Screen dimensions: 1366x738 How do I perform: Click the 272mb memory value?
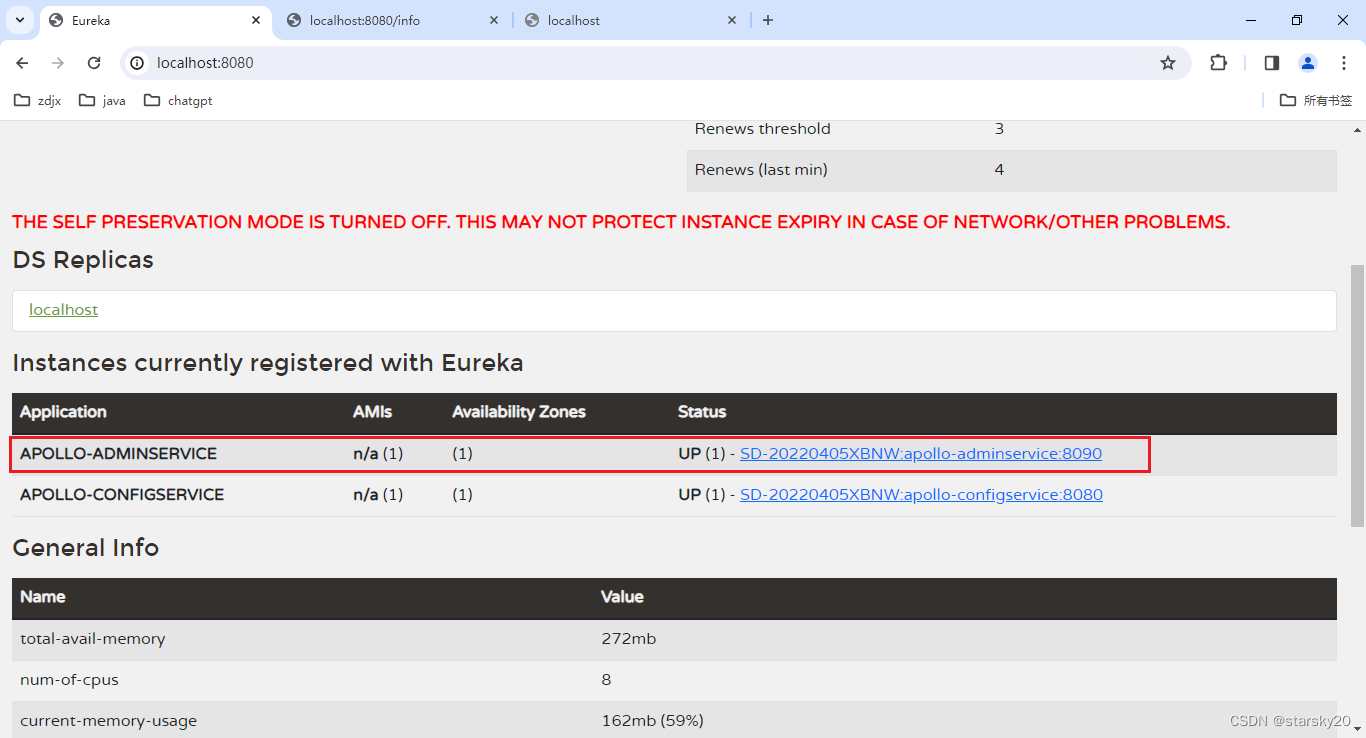tap(629, 639)
